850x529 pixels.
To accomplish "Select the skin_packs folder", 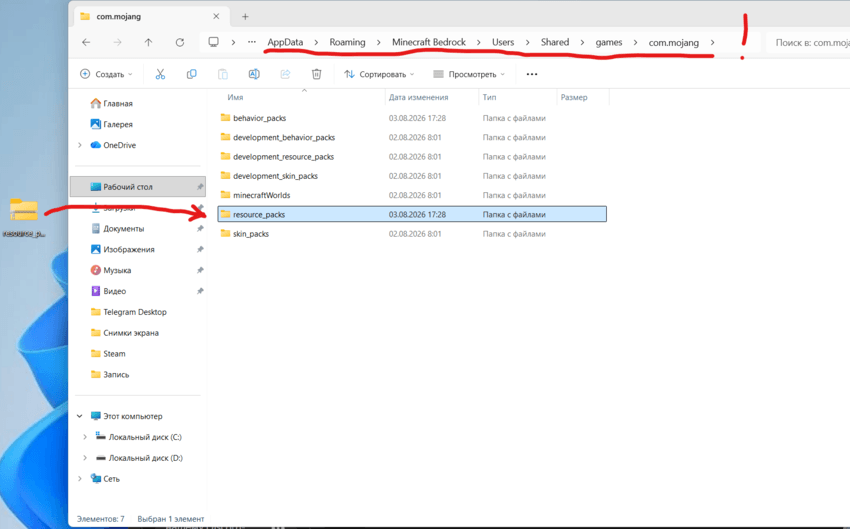I will pyautogui.click(x=251, y=234).
